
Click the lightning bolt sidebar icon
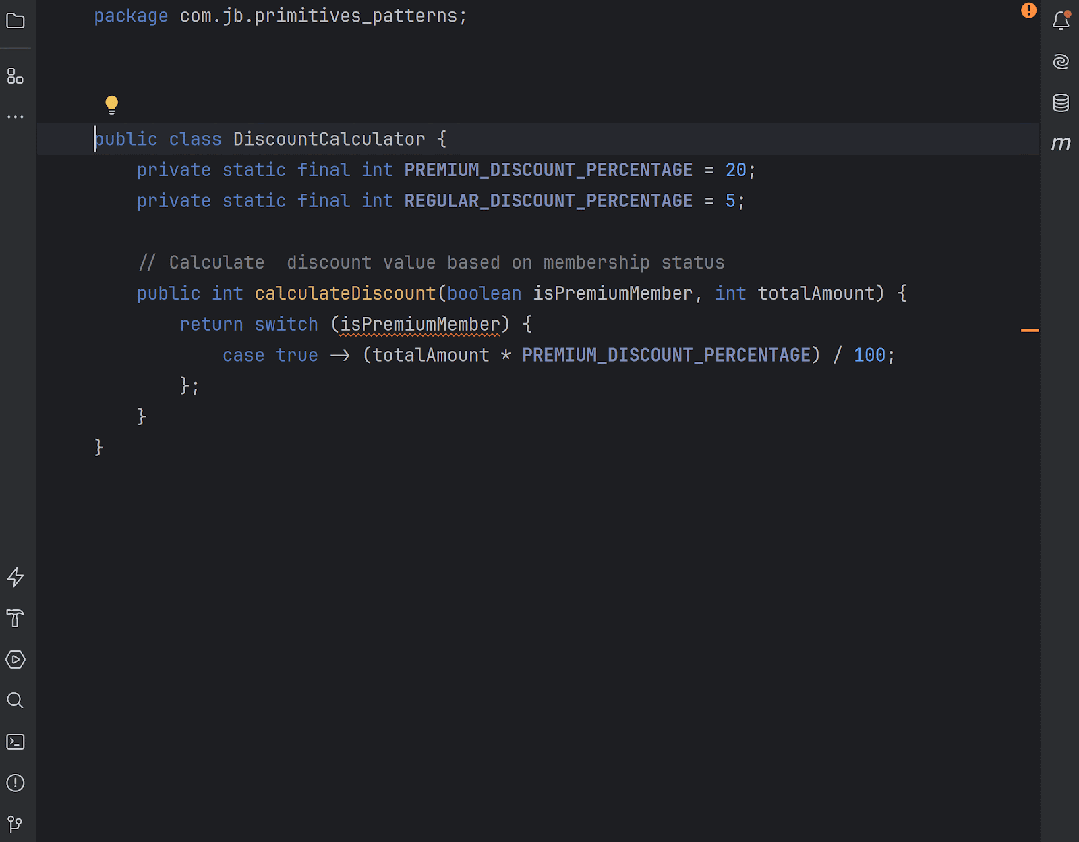15,577
